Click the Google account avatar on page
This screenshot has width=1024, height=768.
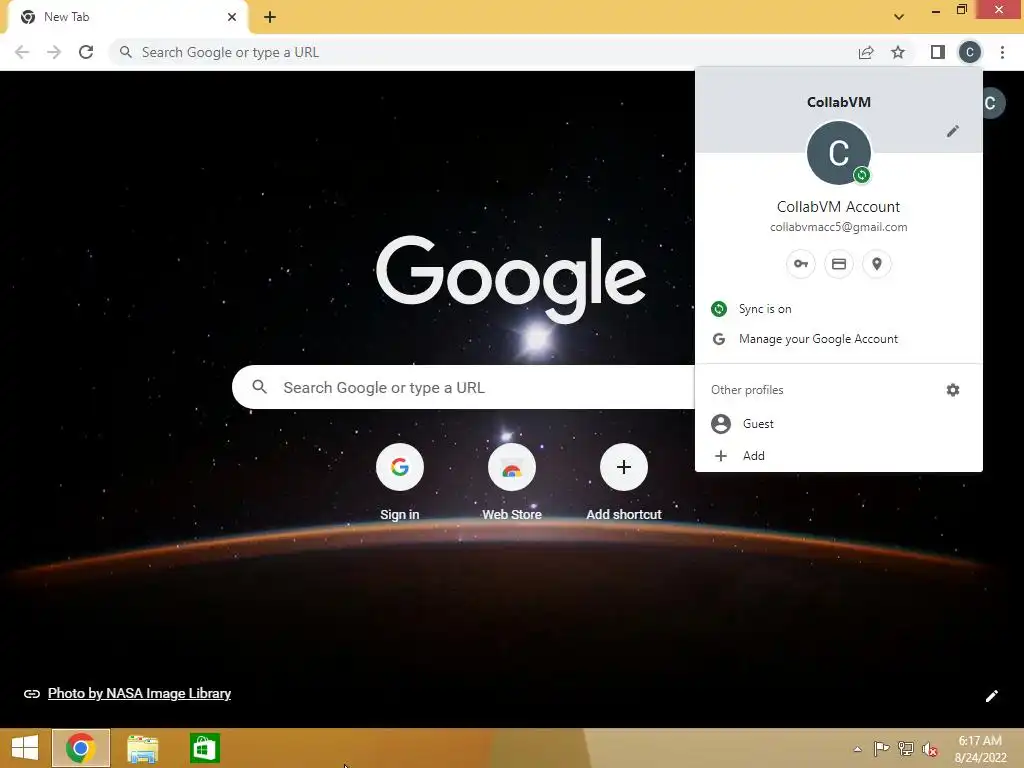click(x=991, y=103)
